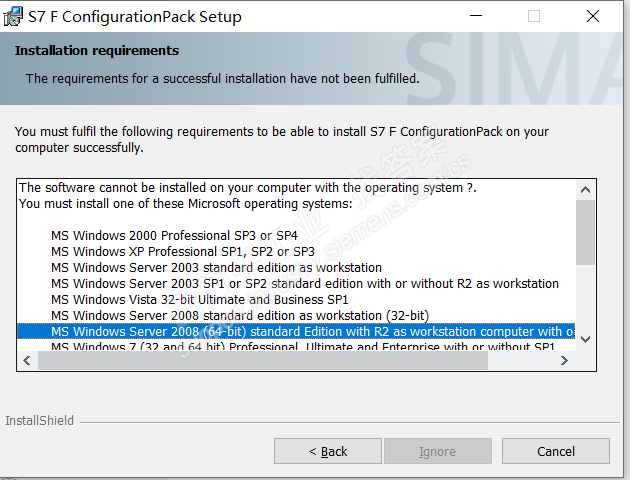Select the MS Windows XP Professional line
The width and height of the screenshot is (630, 480).
click(x=183, y=251)
